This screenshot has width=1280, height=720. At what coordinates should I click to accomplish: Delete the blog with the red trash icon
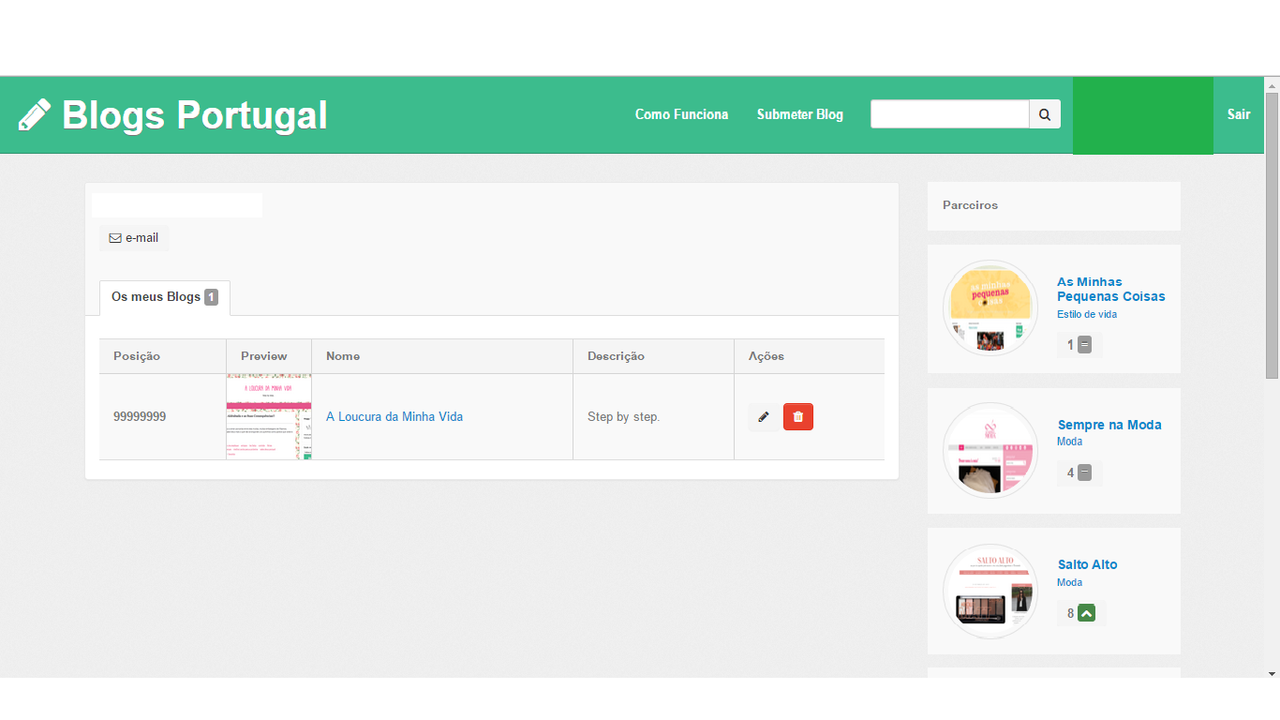click(x=798, y=417)
